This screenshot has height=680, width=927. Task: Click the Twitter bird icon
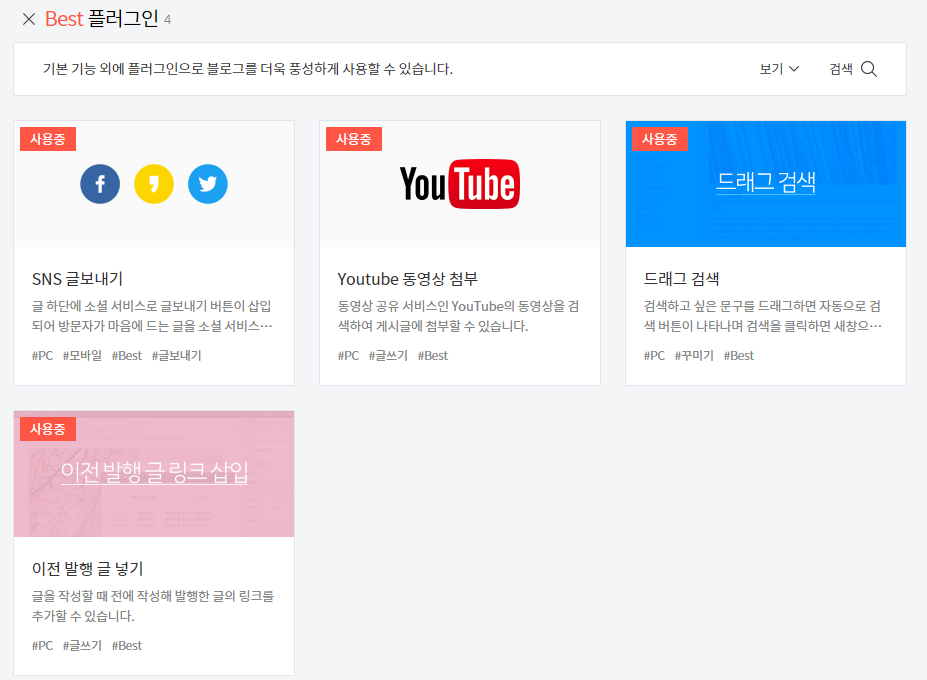click(208, 184)
